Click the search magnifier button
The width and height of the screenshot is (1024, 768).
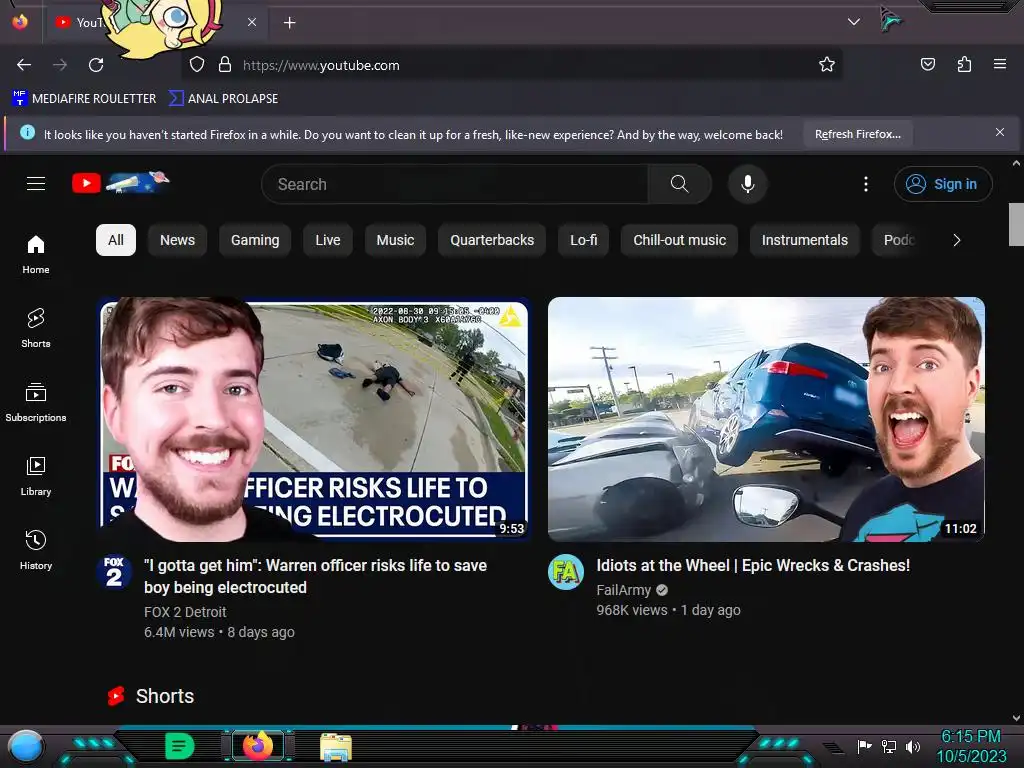pyautogui.click(x=679, y=184)
